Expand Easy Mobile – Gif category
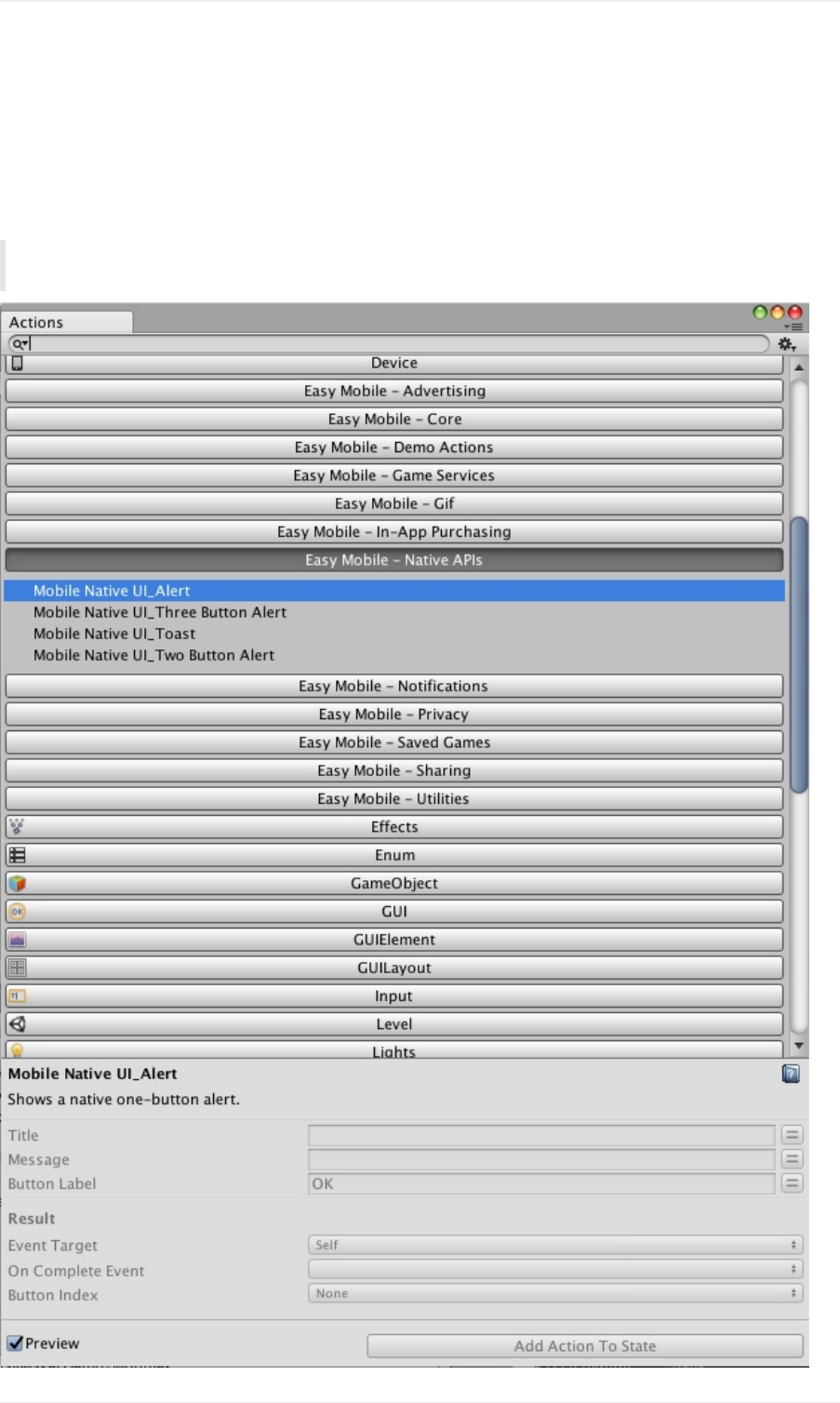Viewport: 840px width, 1403px height. (394, 503)
